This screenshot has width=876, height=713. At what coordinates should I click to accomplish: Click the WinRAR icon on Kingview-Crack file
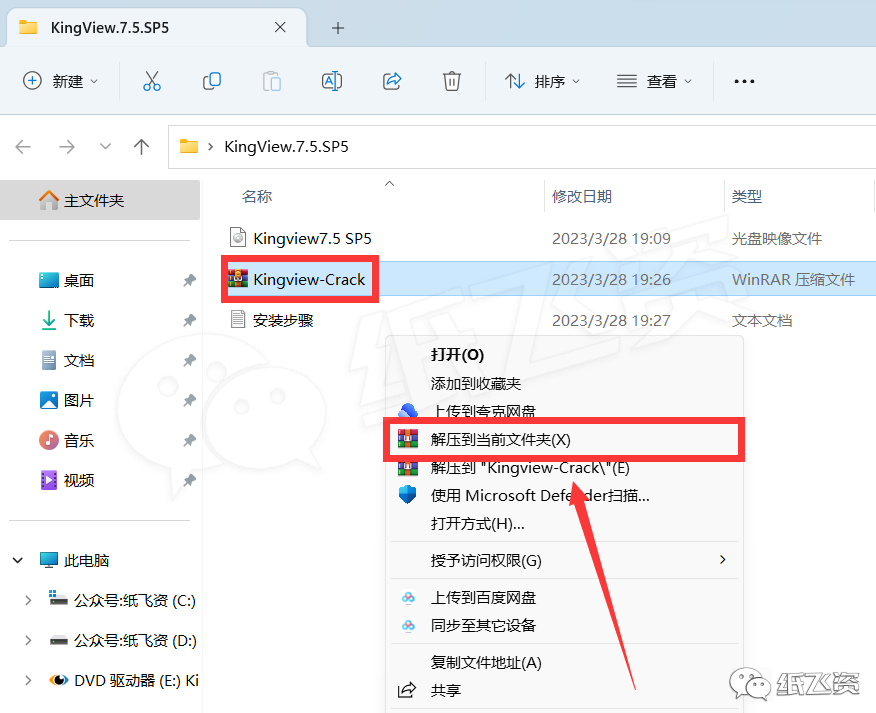point(240,279)
